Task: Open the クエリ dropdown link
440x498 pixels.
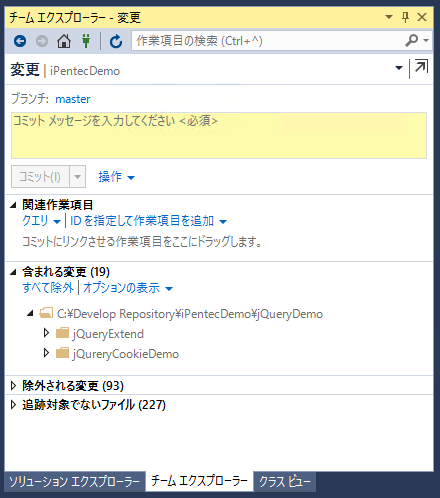Action: (41, 221)
